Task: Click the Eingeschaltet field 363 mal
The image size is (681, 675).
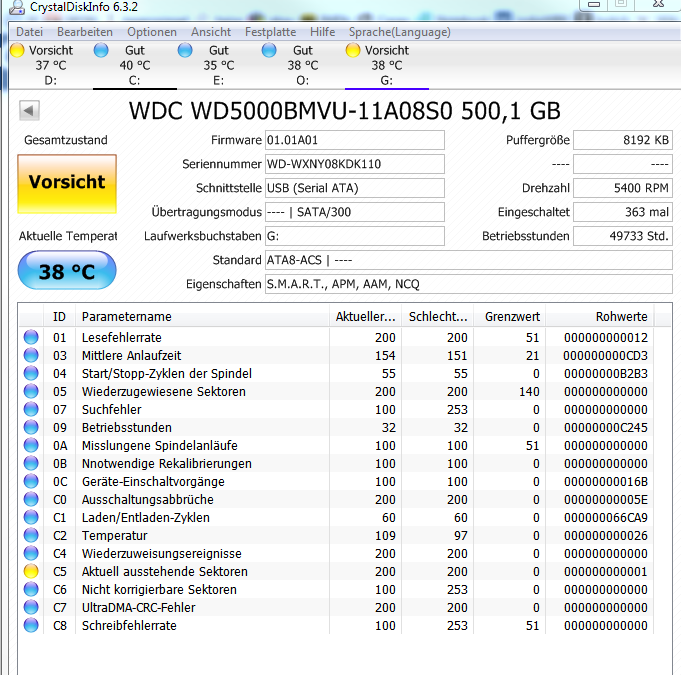Action: pos(623,212)
